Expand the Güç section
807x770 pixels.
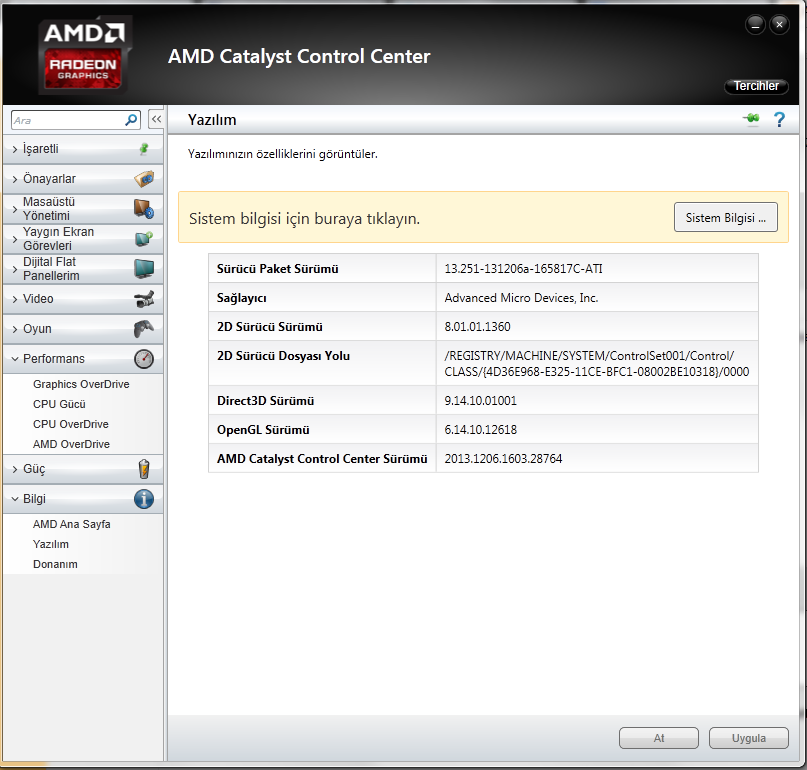pos(83,469)
